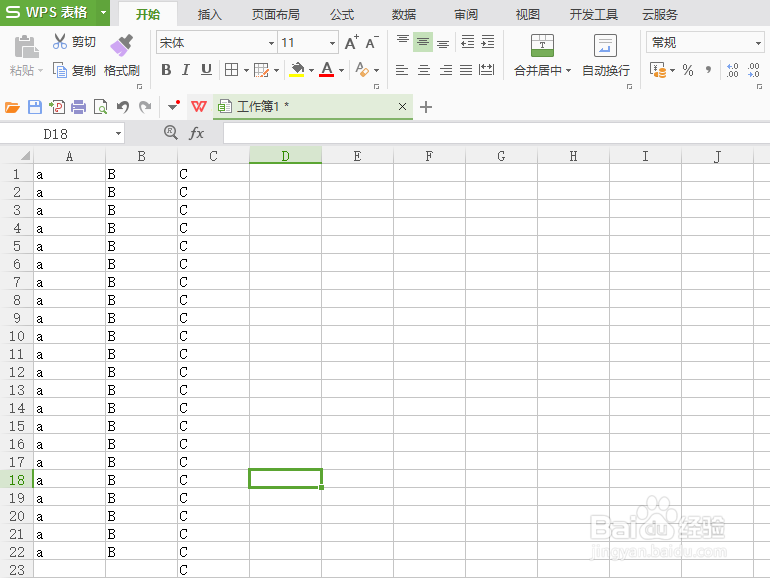Switch to the 页面布局 tab
The image size is (770, 578).
[x=275, y=14]
